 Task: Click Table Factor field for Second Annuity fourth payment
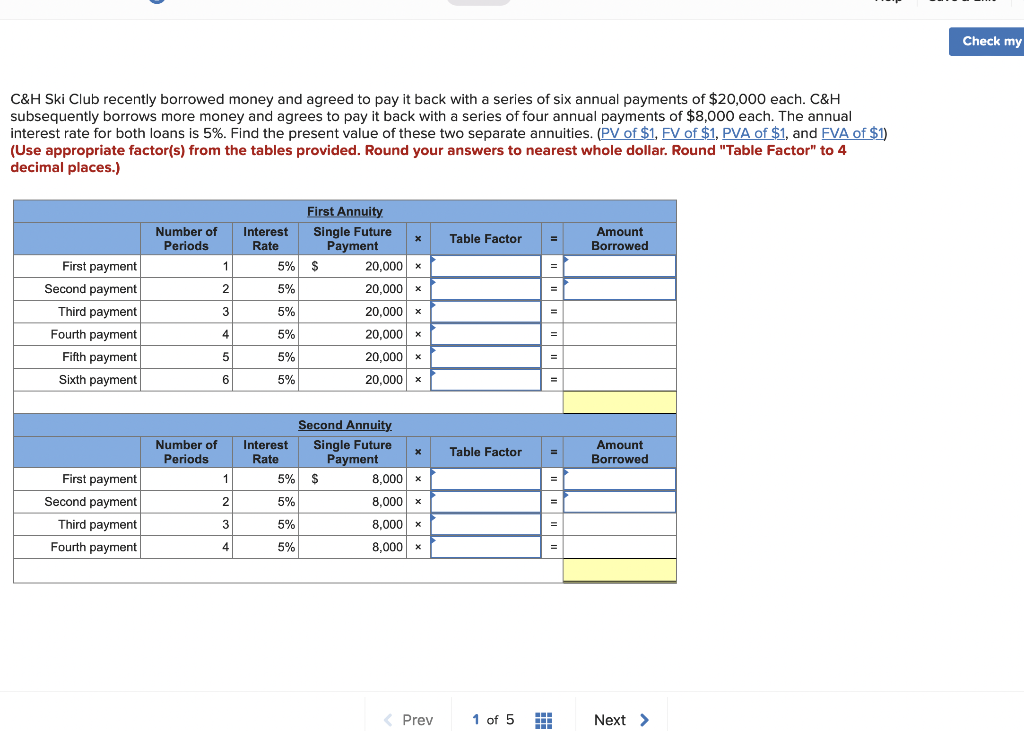tap(486, 547)
